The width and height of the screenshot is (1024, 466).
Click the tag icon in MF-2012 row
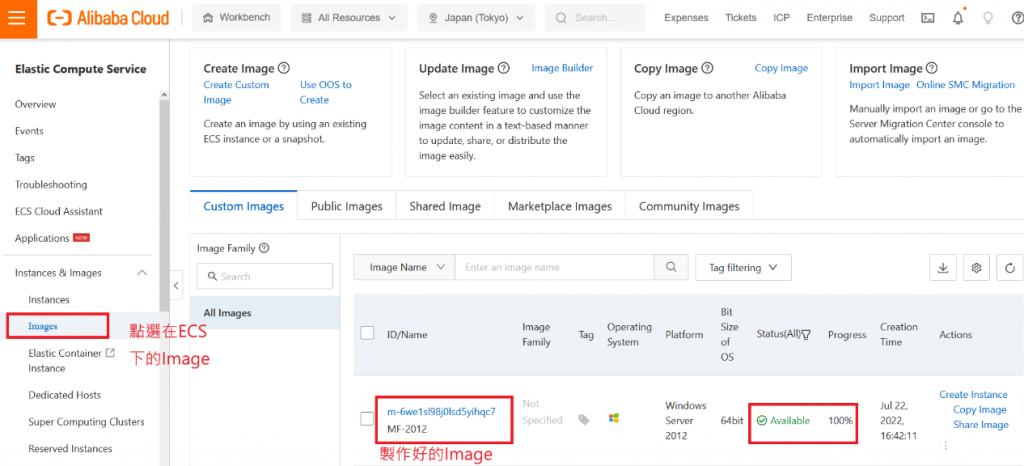(x=584, y=420)
